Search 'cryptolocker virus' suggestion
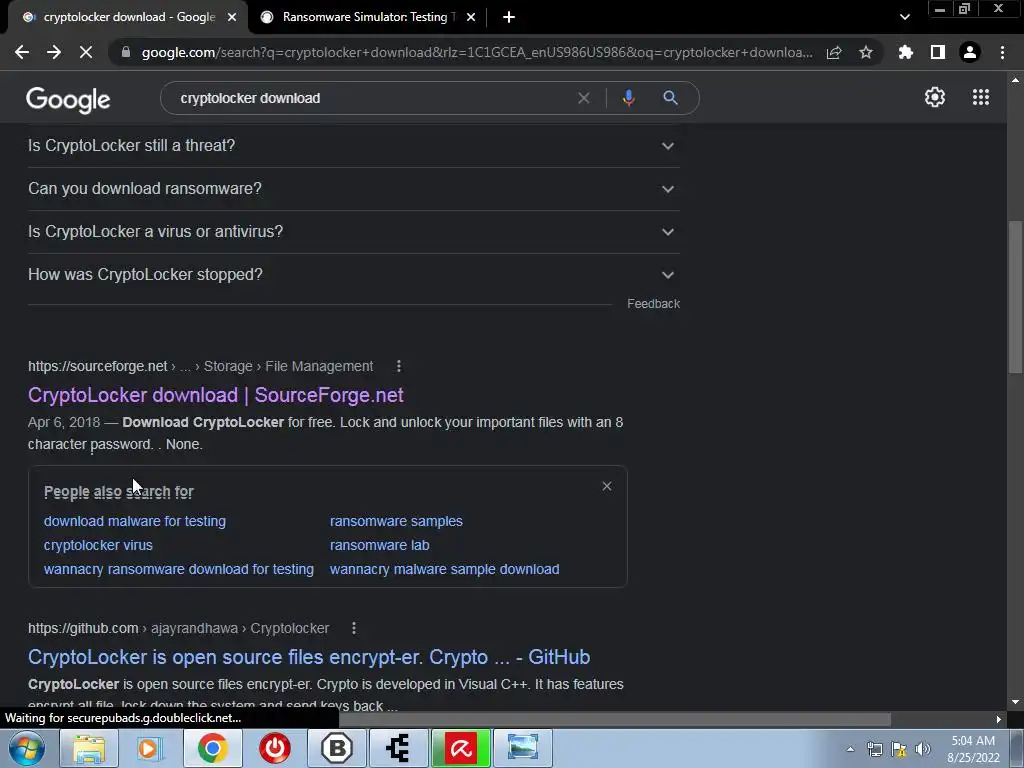 [x=98, y=545]
